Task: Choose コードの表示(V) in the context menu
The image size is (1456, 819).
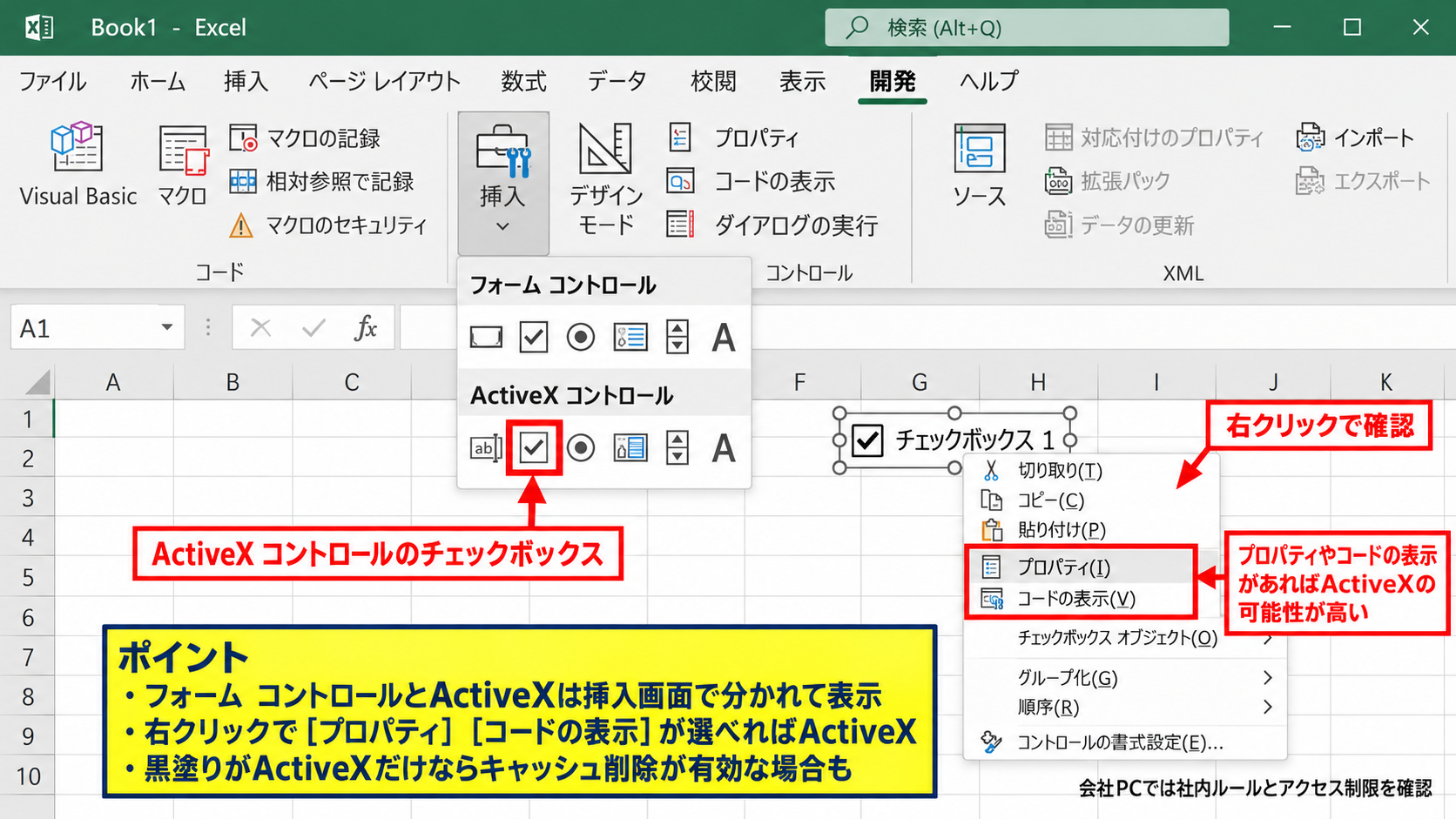Action: coord(1082,599)
